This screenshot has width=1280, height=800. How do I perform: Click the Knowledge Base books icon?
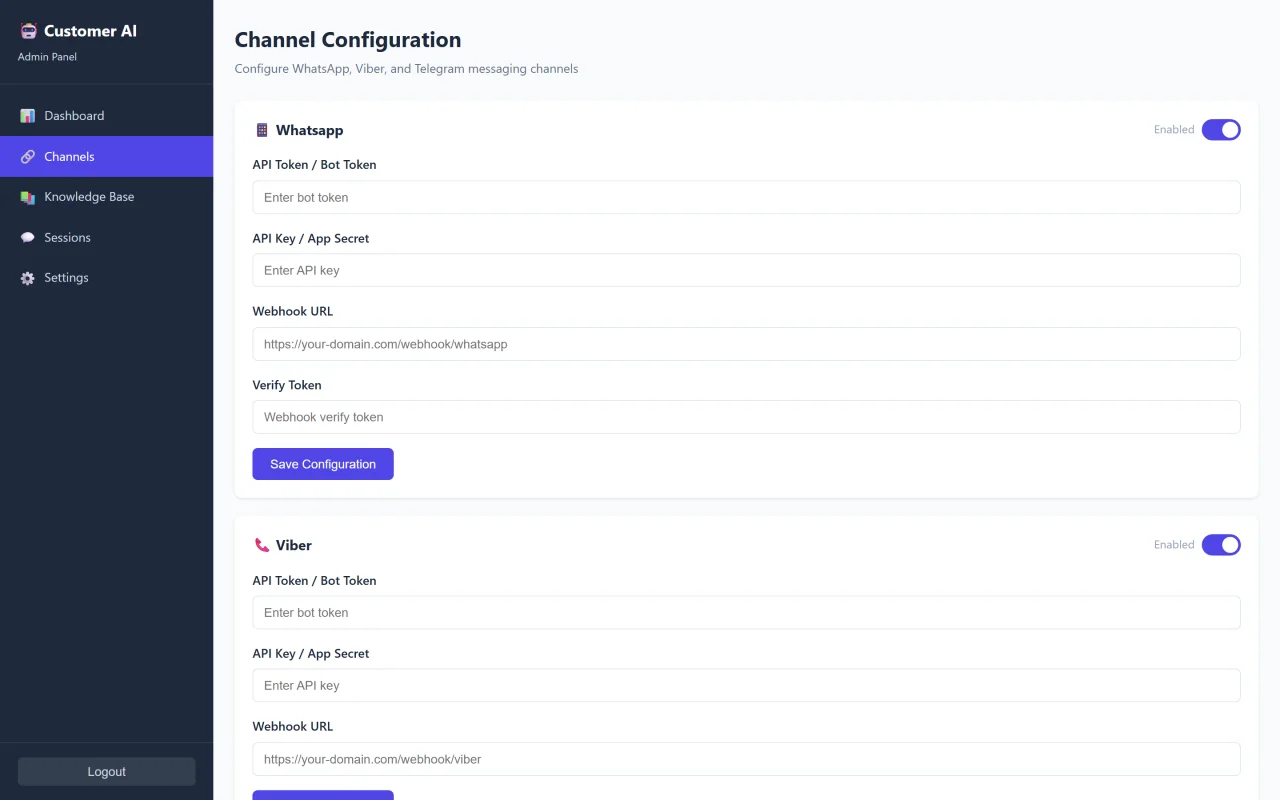(28, 197)
